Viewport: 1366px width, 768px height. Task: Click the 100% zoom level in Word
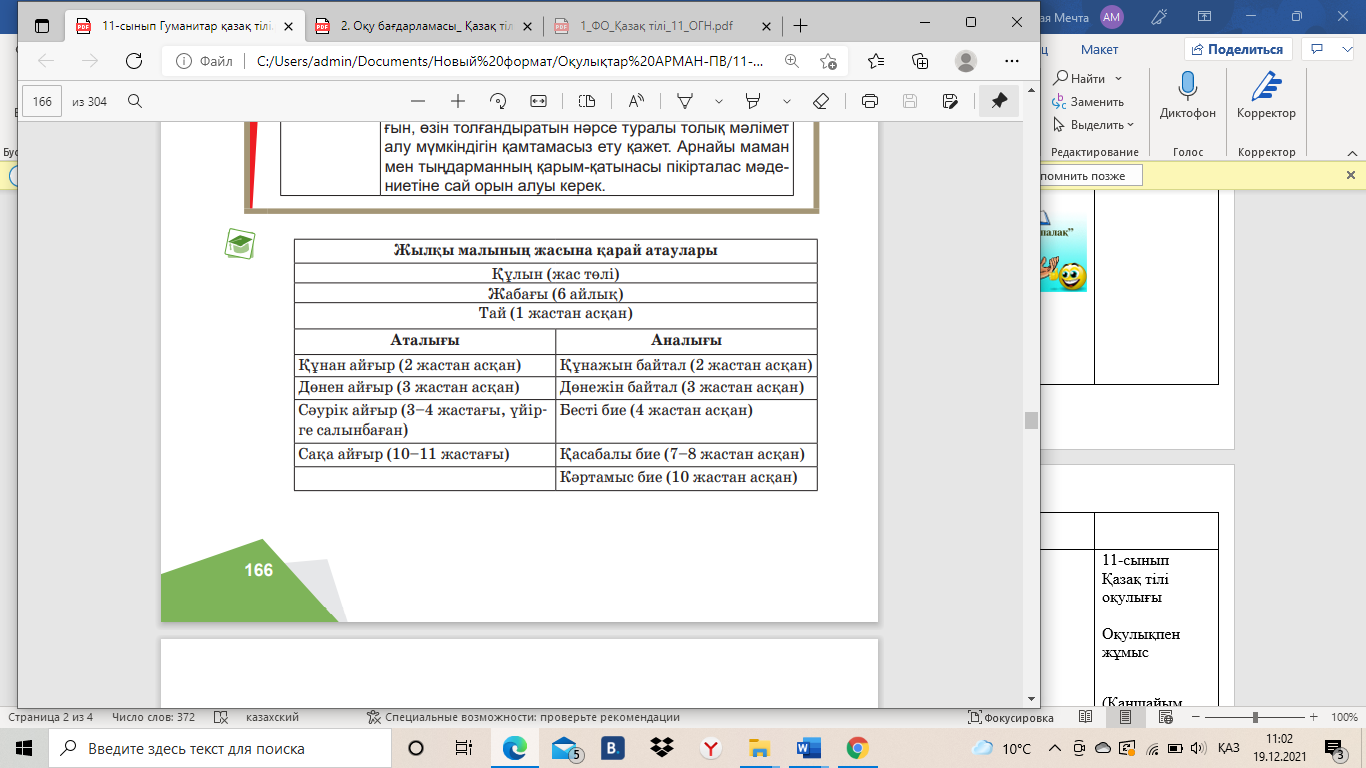click(1344, 717)
